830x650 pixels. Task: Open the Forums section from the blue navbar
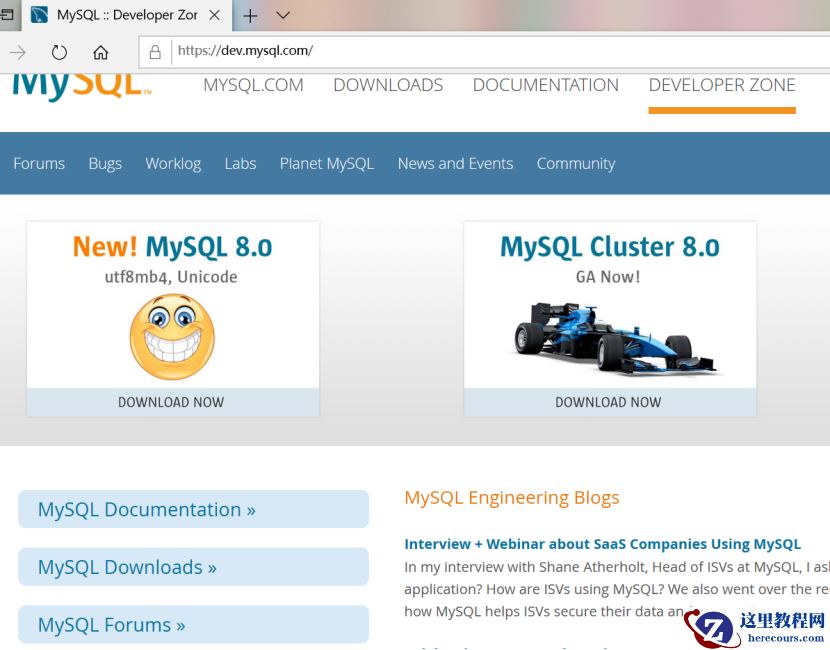[x=39, y=163]
